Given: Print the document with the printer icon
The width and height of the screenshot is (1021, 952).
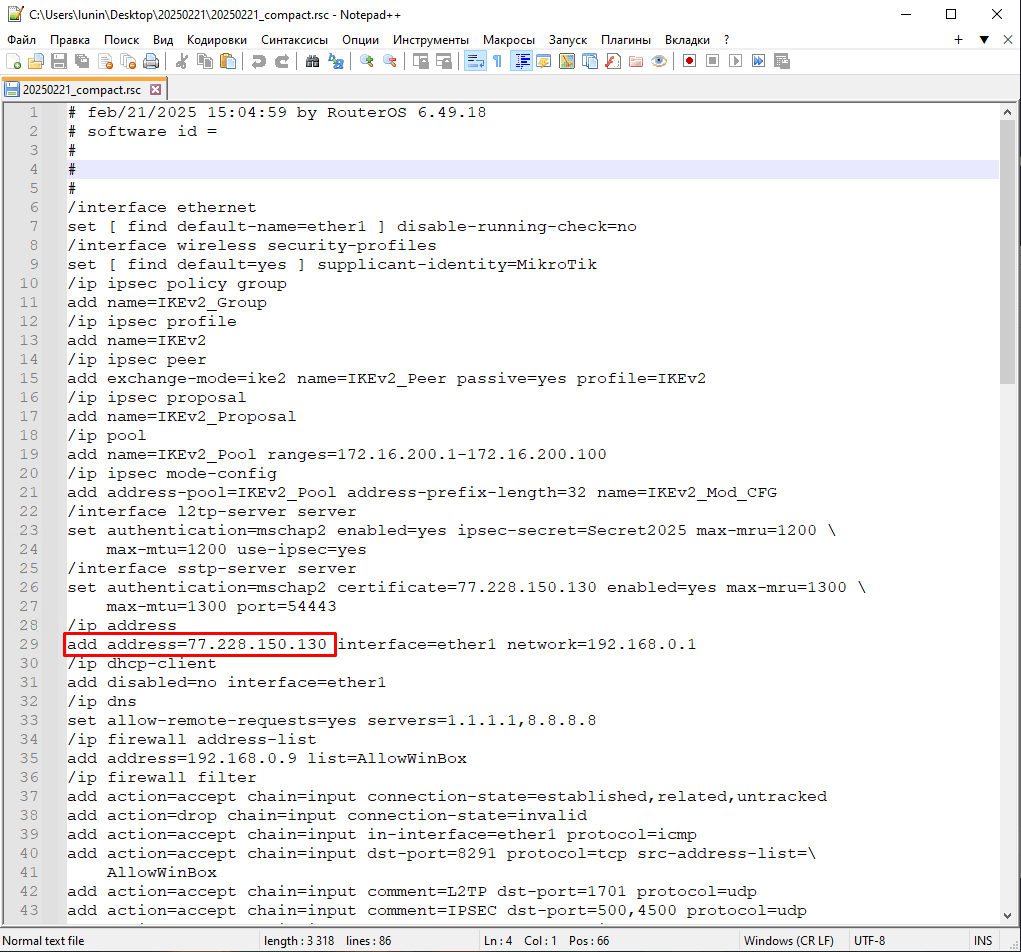Looking at the screenshot, I should pos(151,61).
